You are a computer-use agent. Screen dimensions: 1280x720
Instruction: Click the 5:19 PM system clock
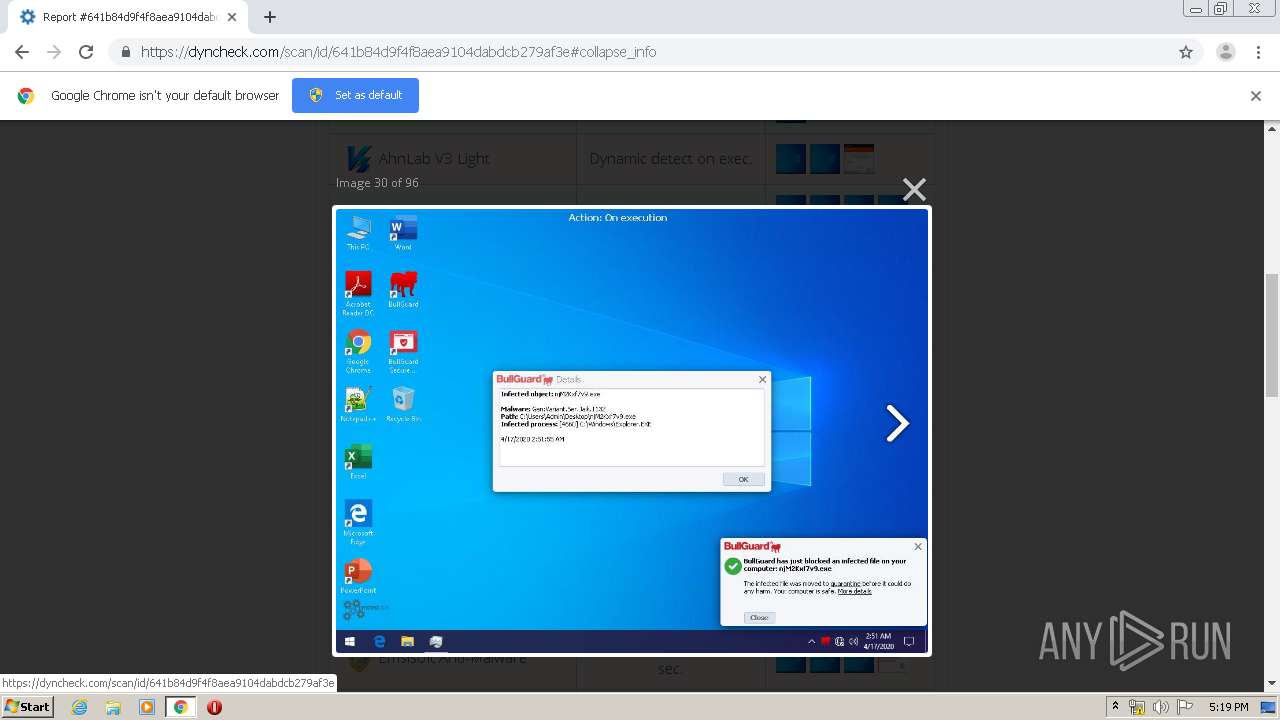1228,707
